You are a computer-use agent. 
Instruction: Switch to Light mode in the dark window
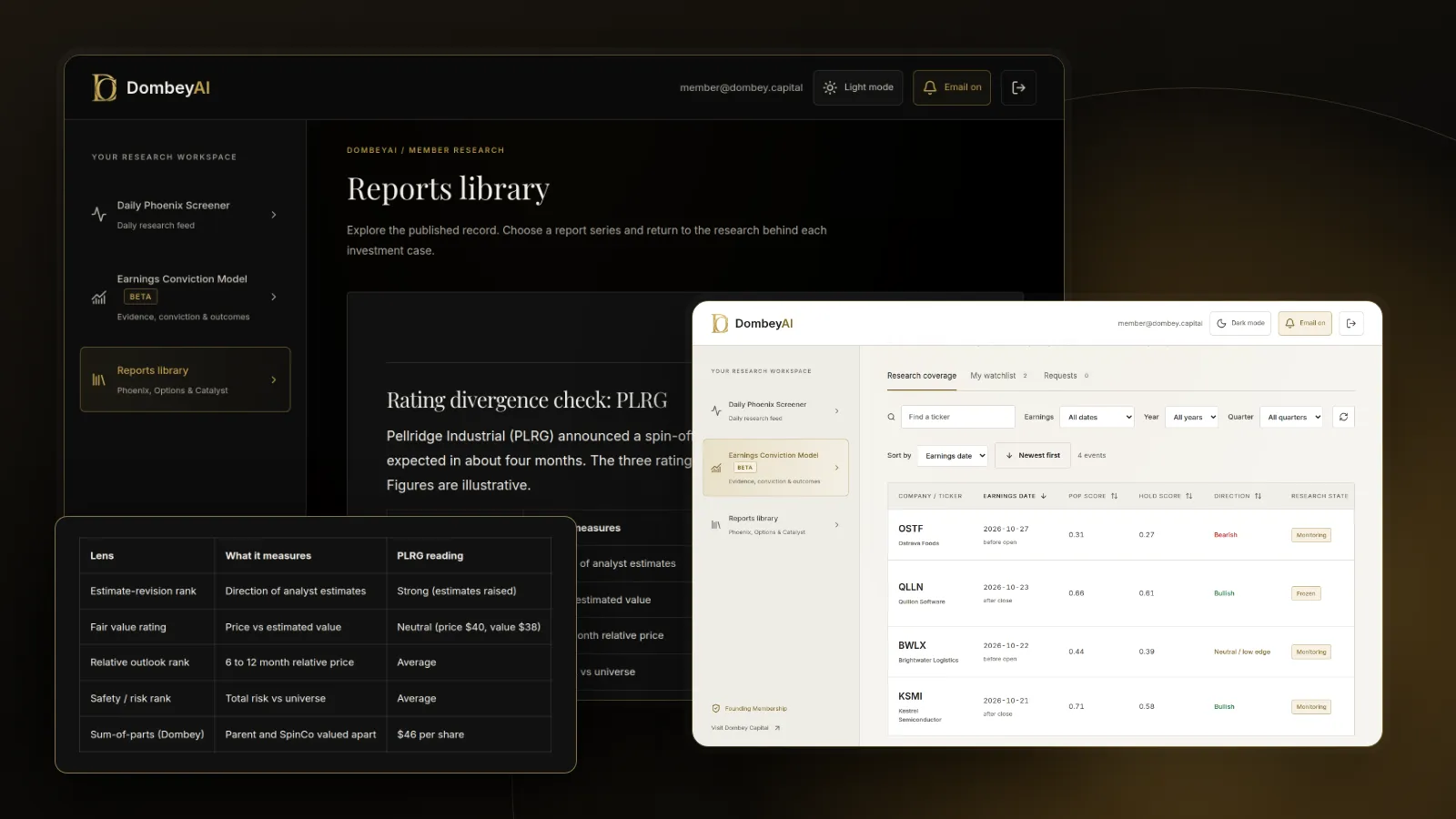click(858, 87)
